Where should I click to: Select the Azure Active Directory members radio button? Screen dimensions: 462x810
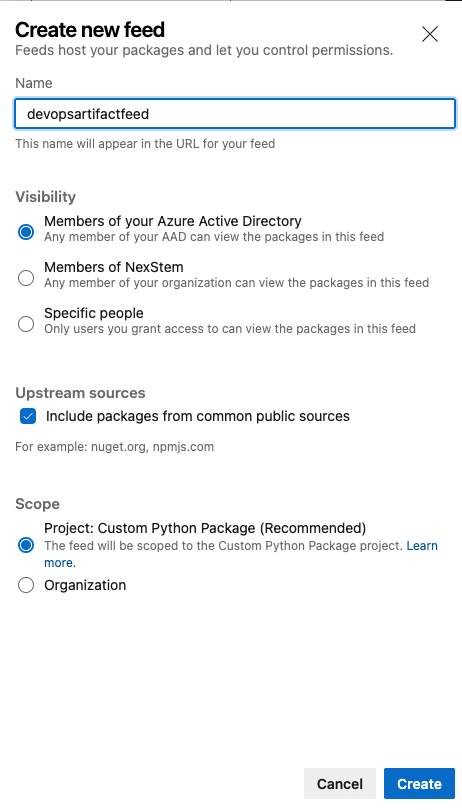(x=26, y=232)
